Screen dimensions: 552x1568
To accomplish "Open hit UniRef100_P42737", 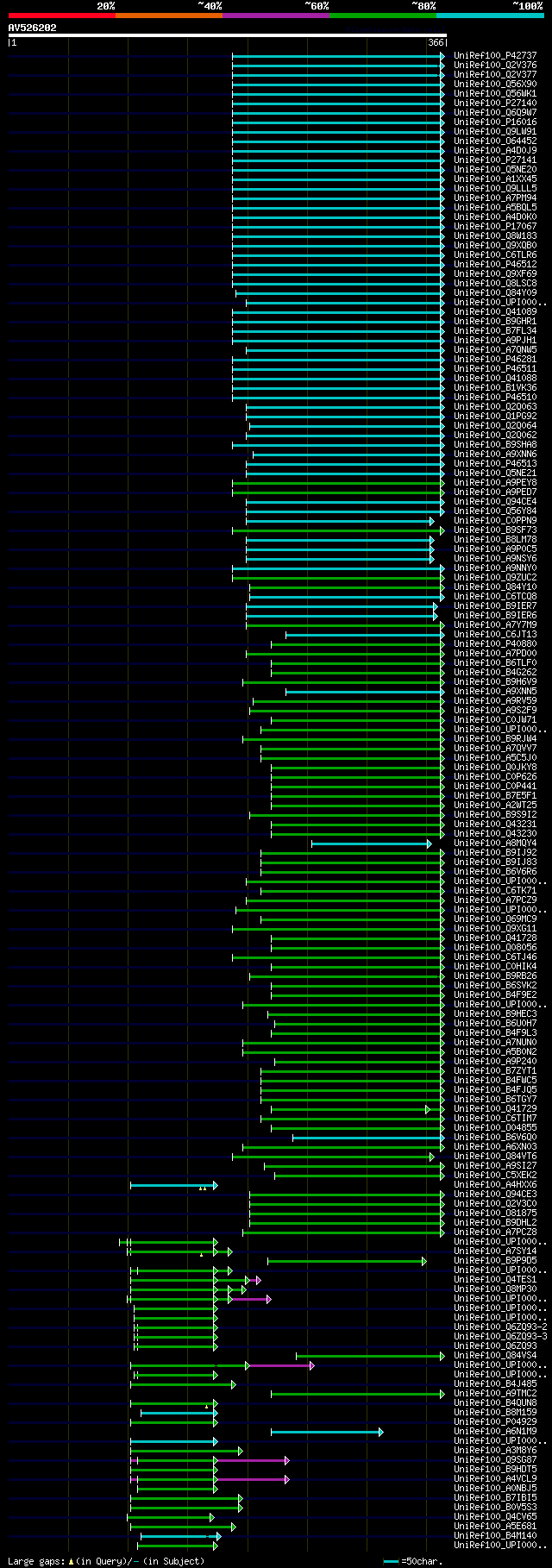I will [495, 56].
